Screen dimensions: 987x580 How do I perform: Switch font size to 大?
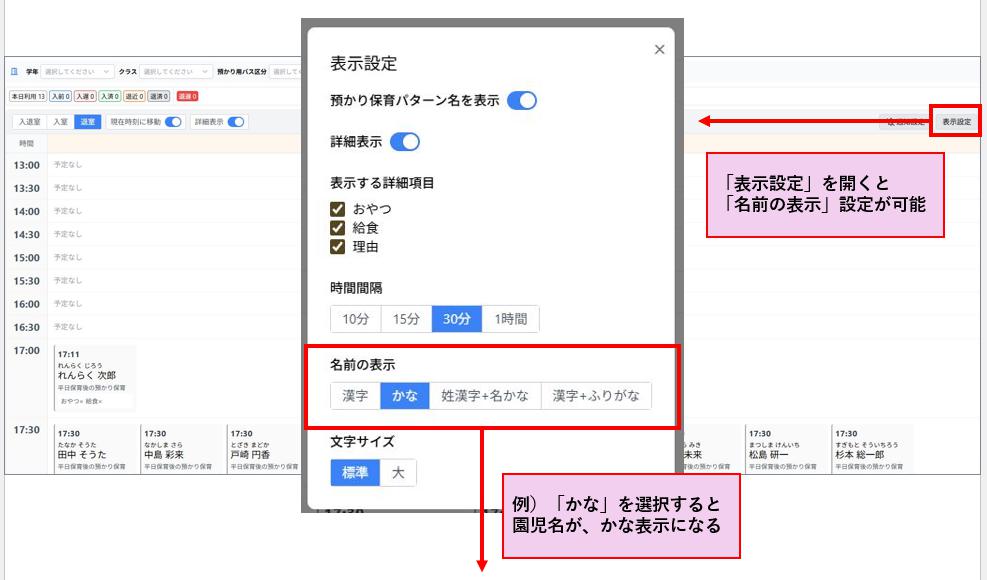[398, 473]
